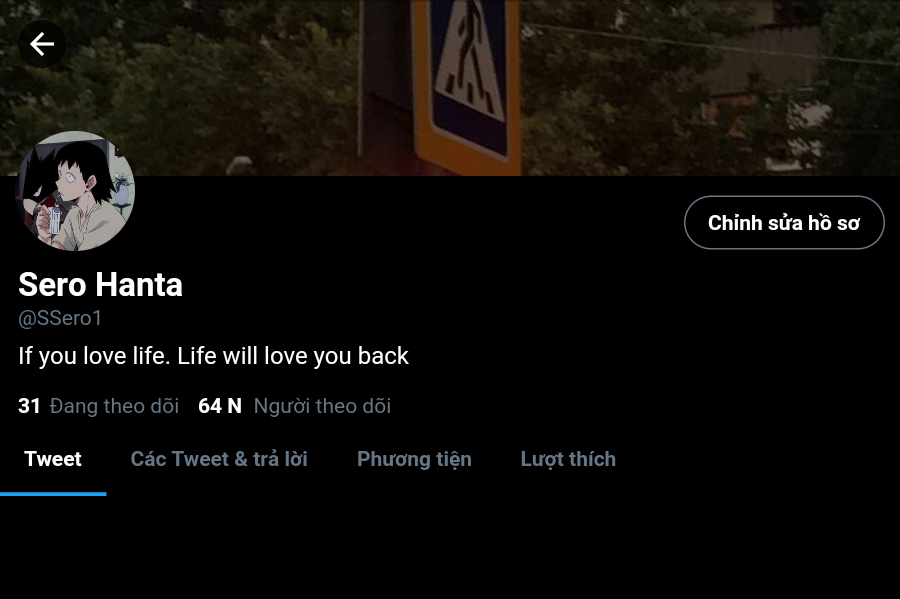View the Lượt thích tab
The height and width of the screenshot is (599, 900).
tap(568, 459)
